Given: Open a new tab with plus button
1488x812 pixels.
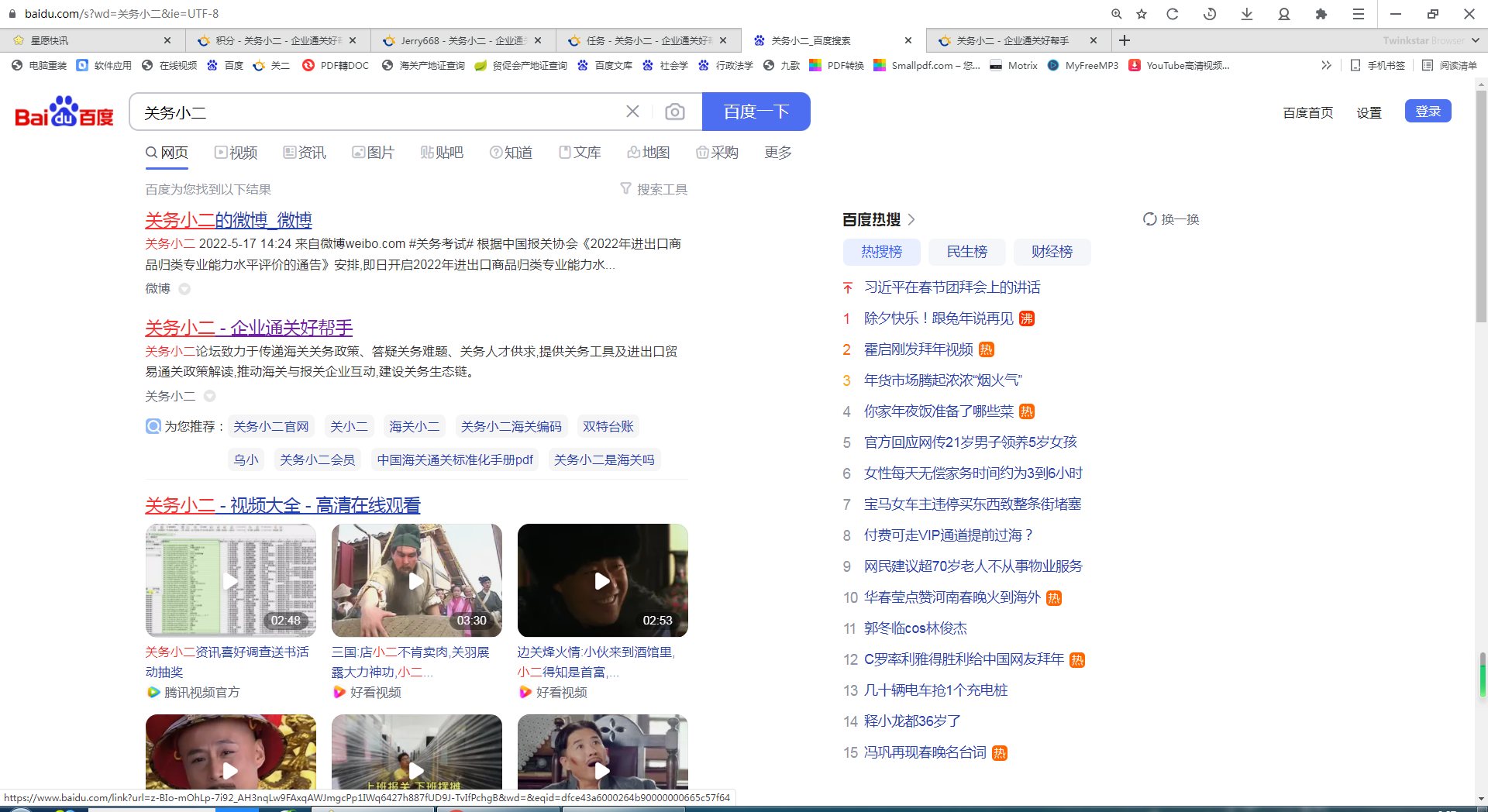Looking at the screenshot, I should coord(1125,40).
